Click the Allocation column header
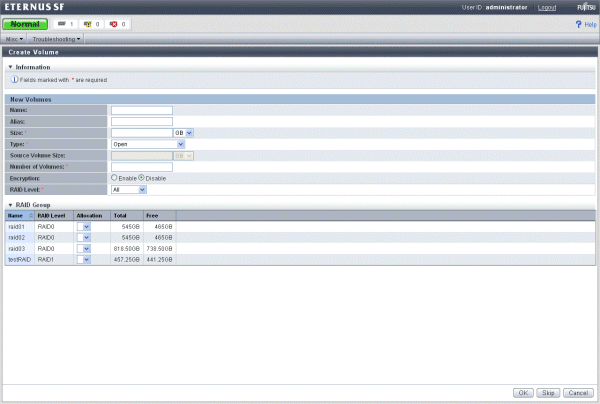Viewport: 600px width, 404px height. (92, 216)
